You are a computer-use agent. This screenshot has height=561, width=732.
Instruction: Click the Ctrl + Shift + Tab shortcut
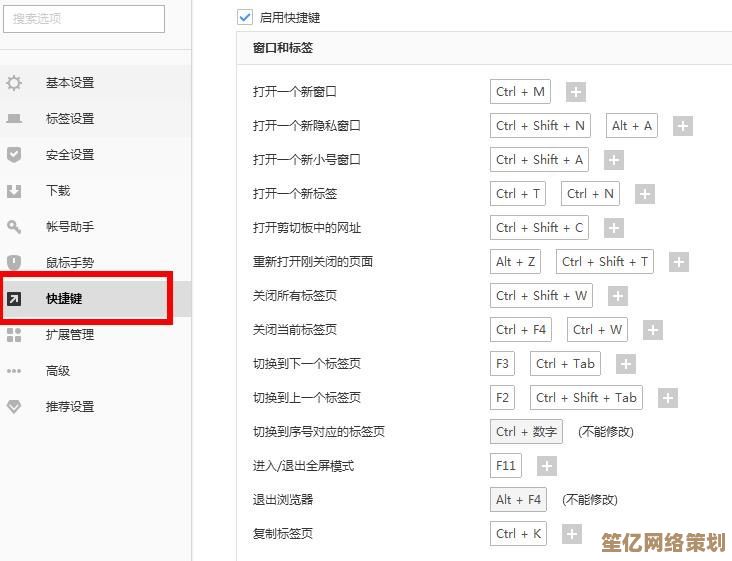[x=585, y=398]
